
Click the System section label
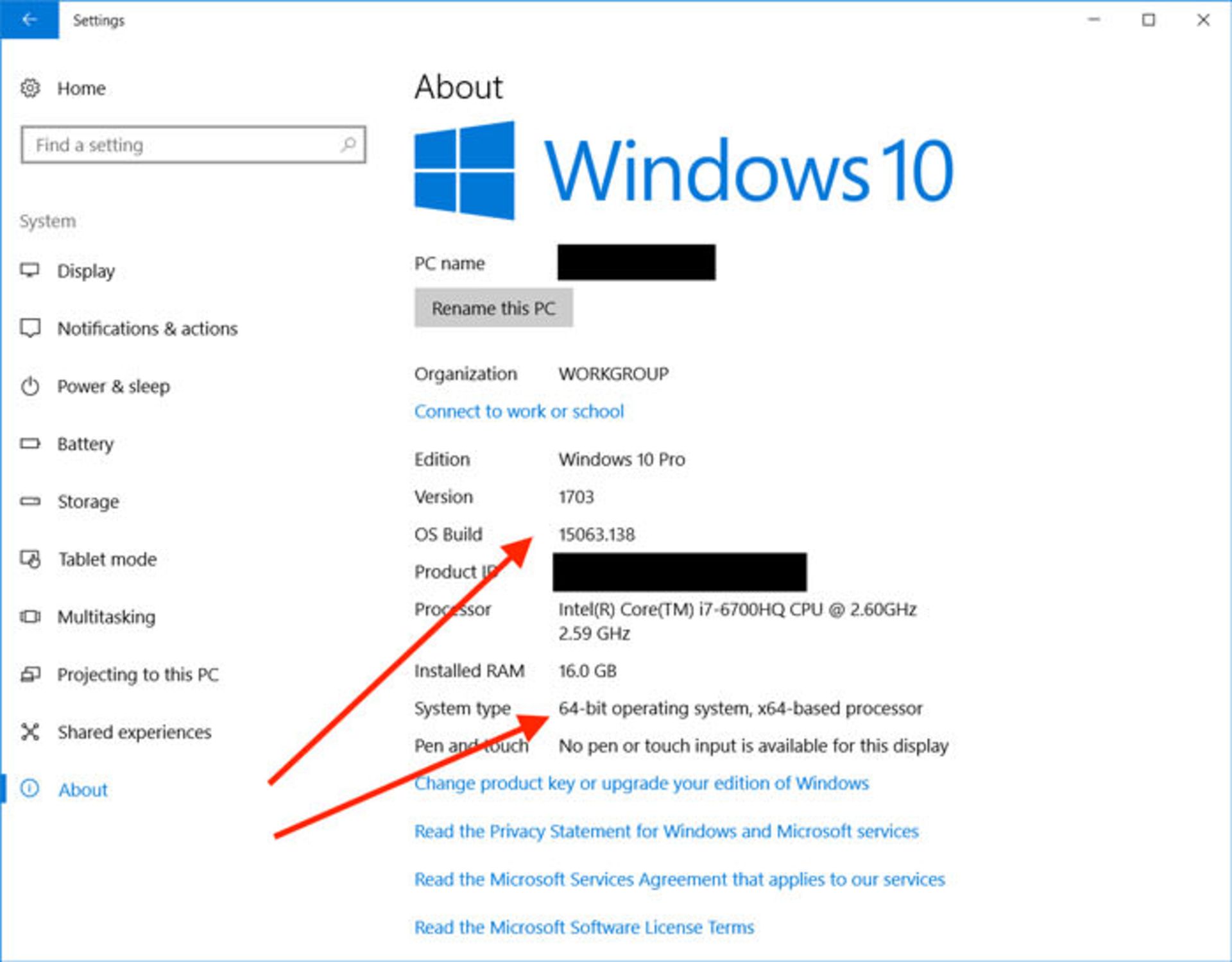point(47,221)
